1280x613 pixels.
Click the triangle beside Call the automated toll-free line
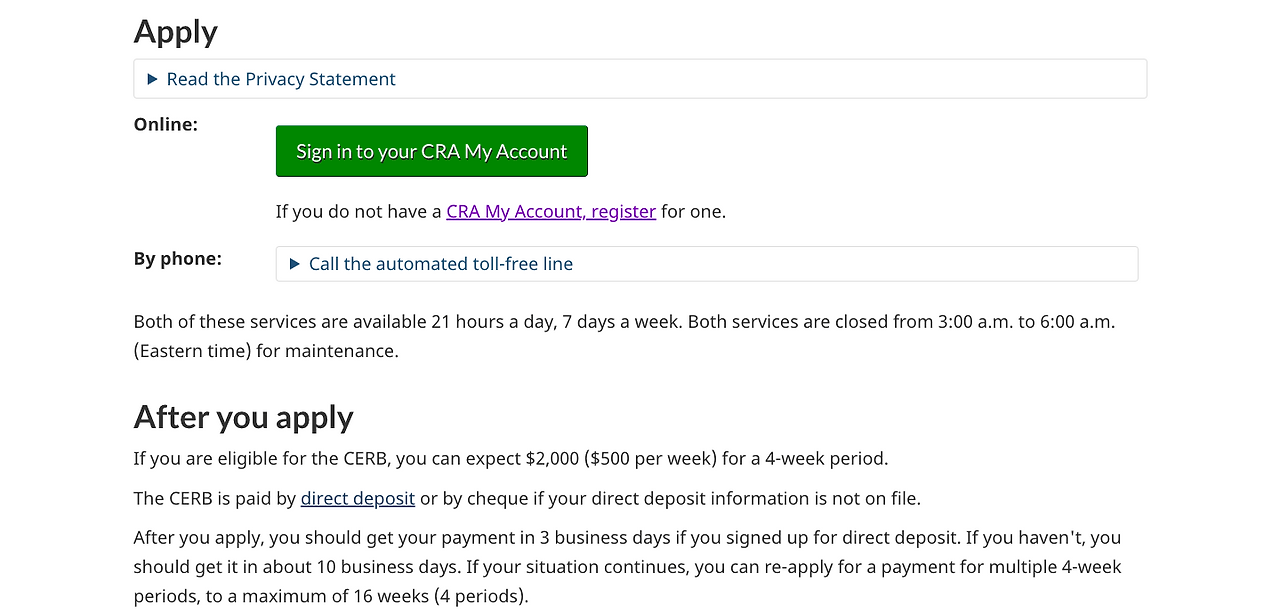[295, 264]
